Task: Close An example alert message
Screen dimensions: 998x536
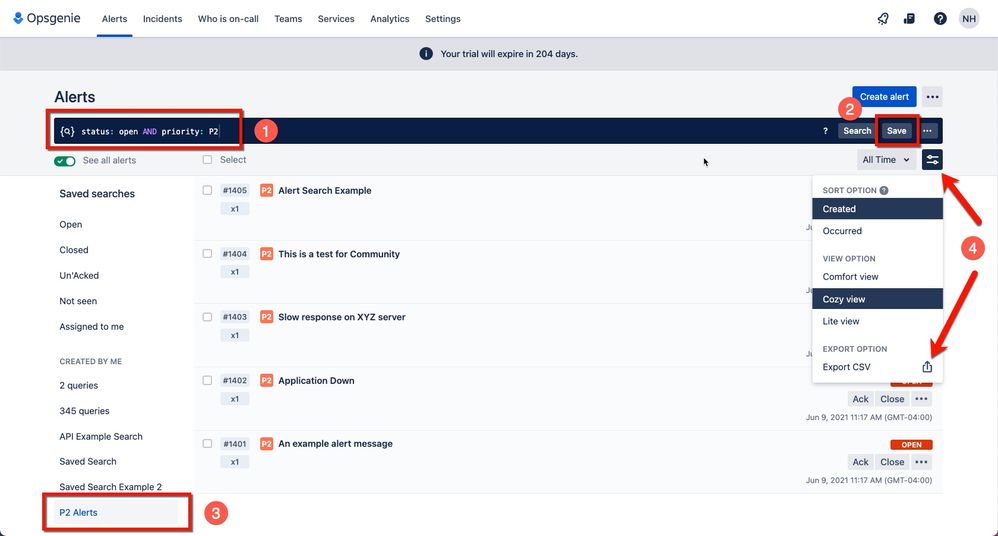Action: (892, 462)
